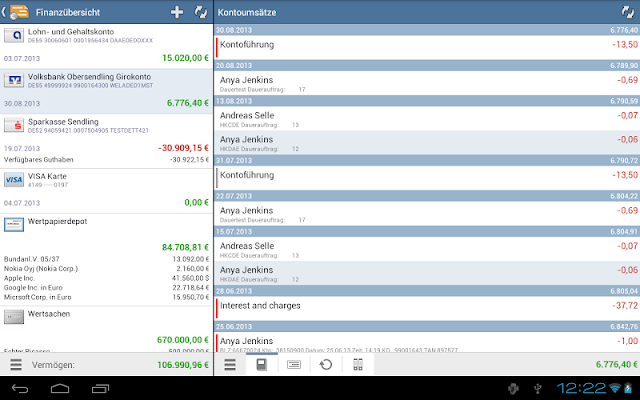This screenshot has width=640, height=400.
Task: Select the VISA Karte logo icon
Action: (14, 180)
